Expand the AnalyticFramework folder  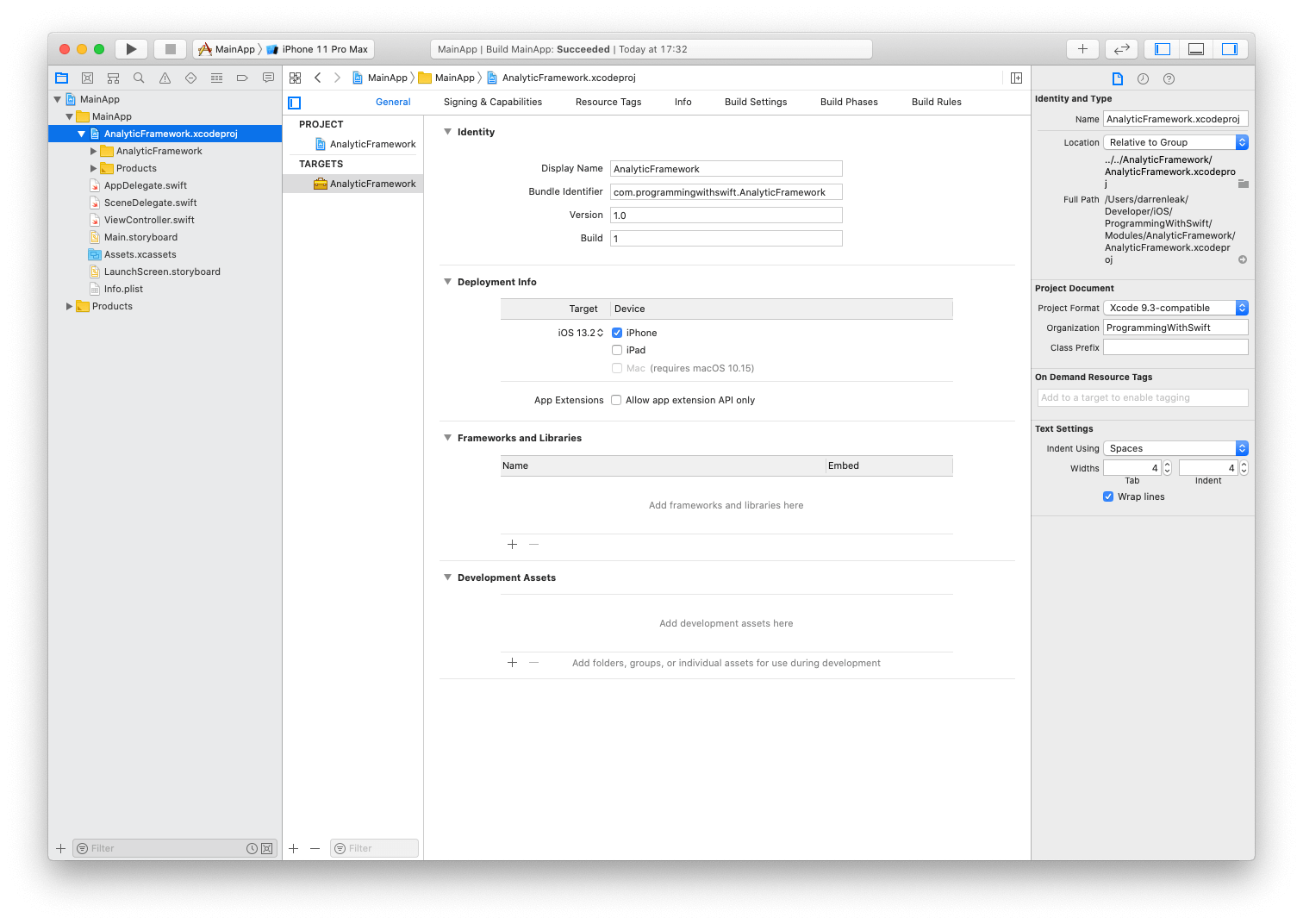click(x=93, y=151)
